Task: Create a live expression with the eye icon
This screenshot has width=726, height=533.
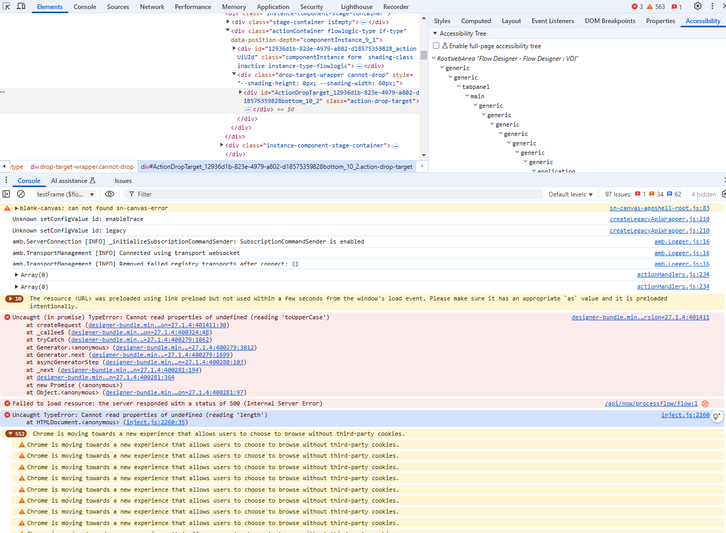Action: [109, 194]
